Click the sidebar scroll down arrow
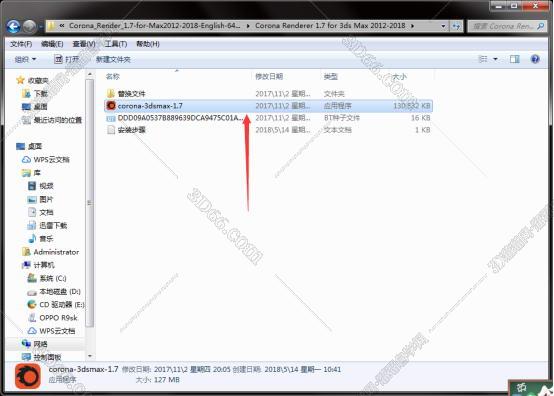This screenshot has height=396, width=554. (x=90, y=356)
